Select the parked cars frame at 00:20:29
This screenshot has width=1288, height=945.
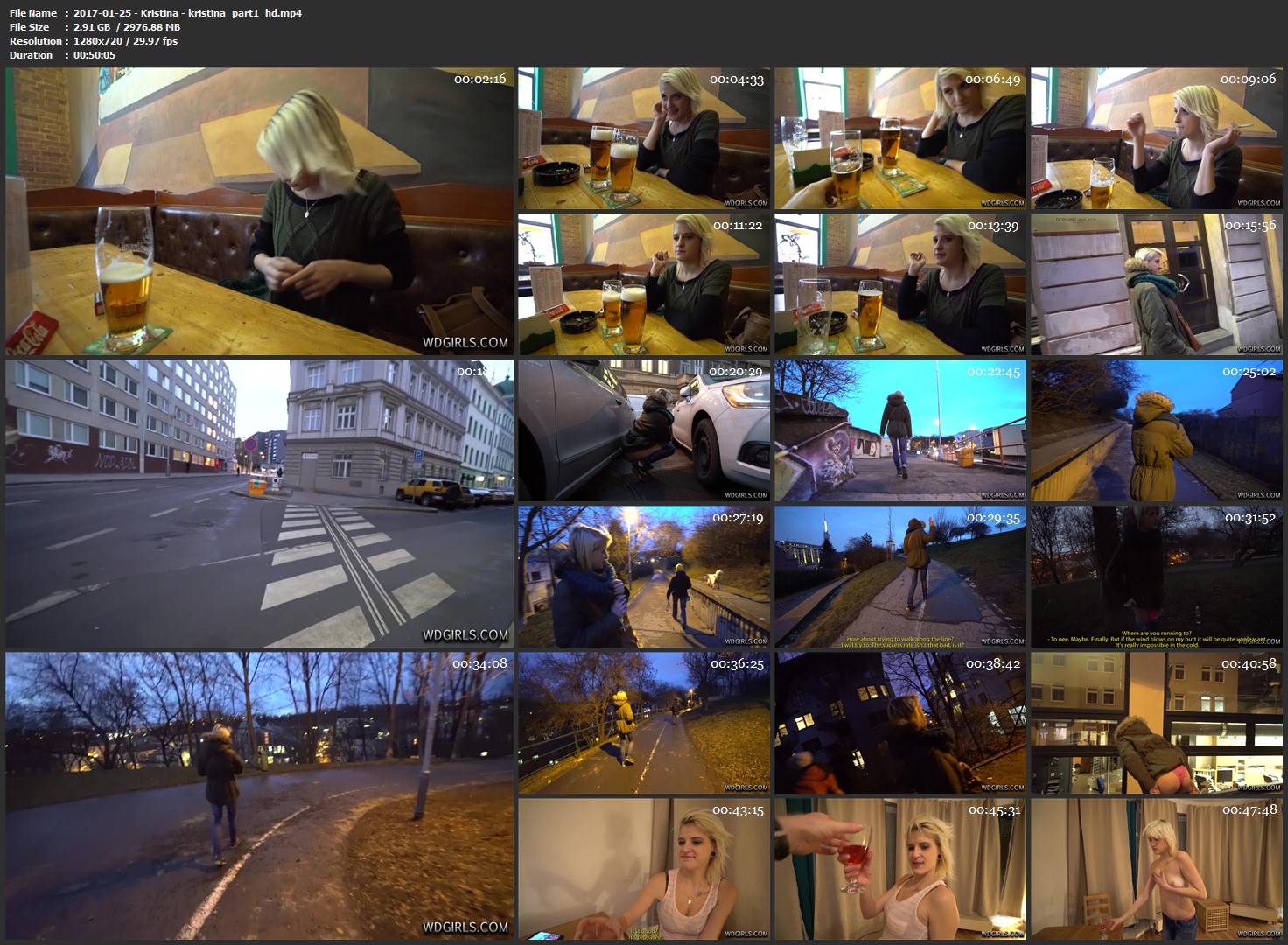pyautogui.click(x=643, y=430)
